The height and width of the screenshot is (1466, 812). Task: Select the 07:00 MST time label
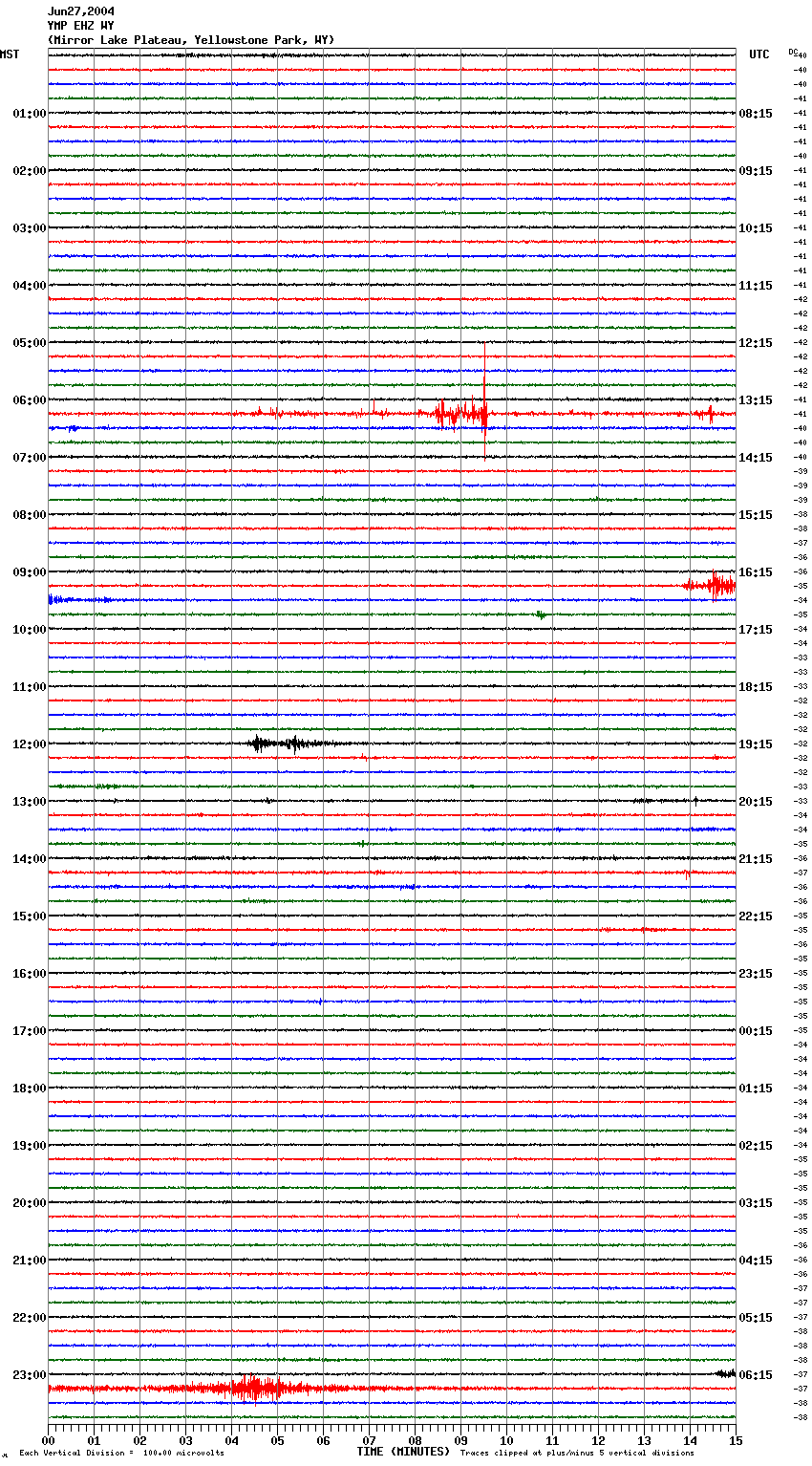[x=30, y=458]
